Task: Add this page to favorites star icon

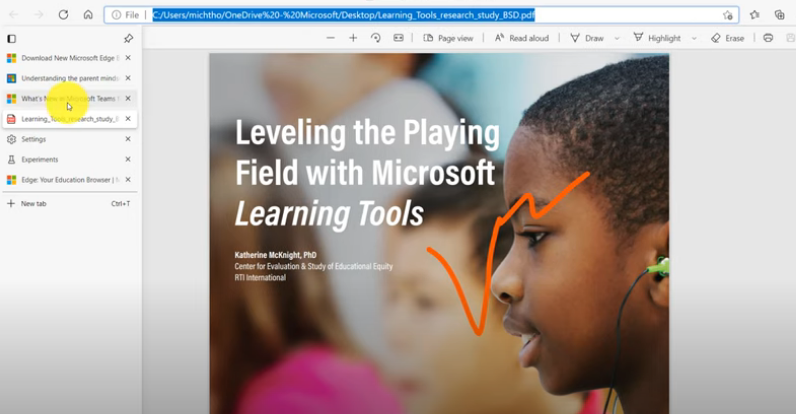Action: coord(727,15)
